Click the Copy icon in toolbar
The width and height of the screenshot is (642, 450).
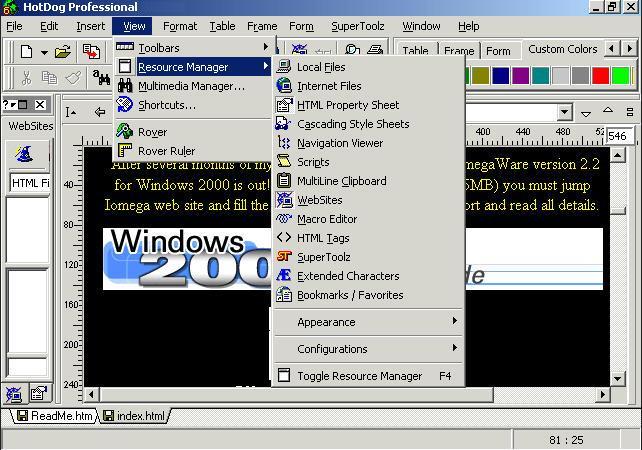pyautogui.click(x=50, y=77)
